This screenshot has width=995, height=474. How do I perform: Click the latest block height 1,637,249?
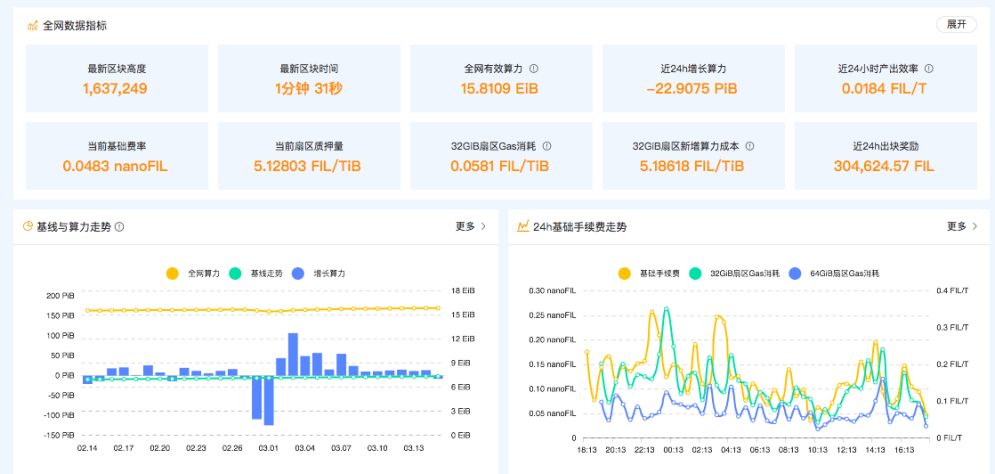tap(116, 89)
